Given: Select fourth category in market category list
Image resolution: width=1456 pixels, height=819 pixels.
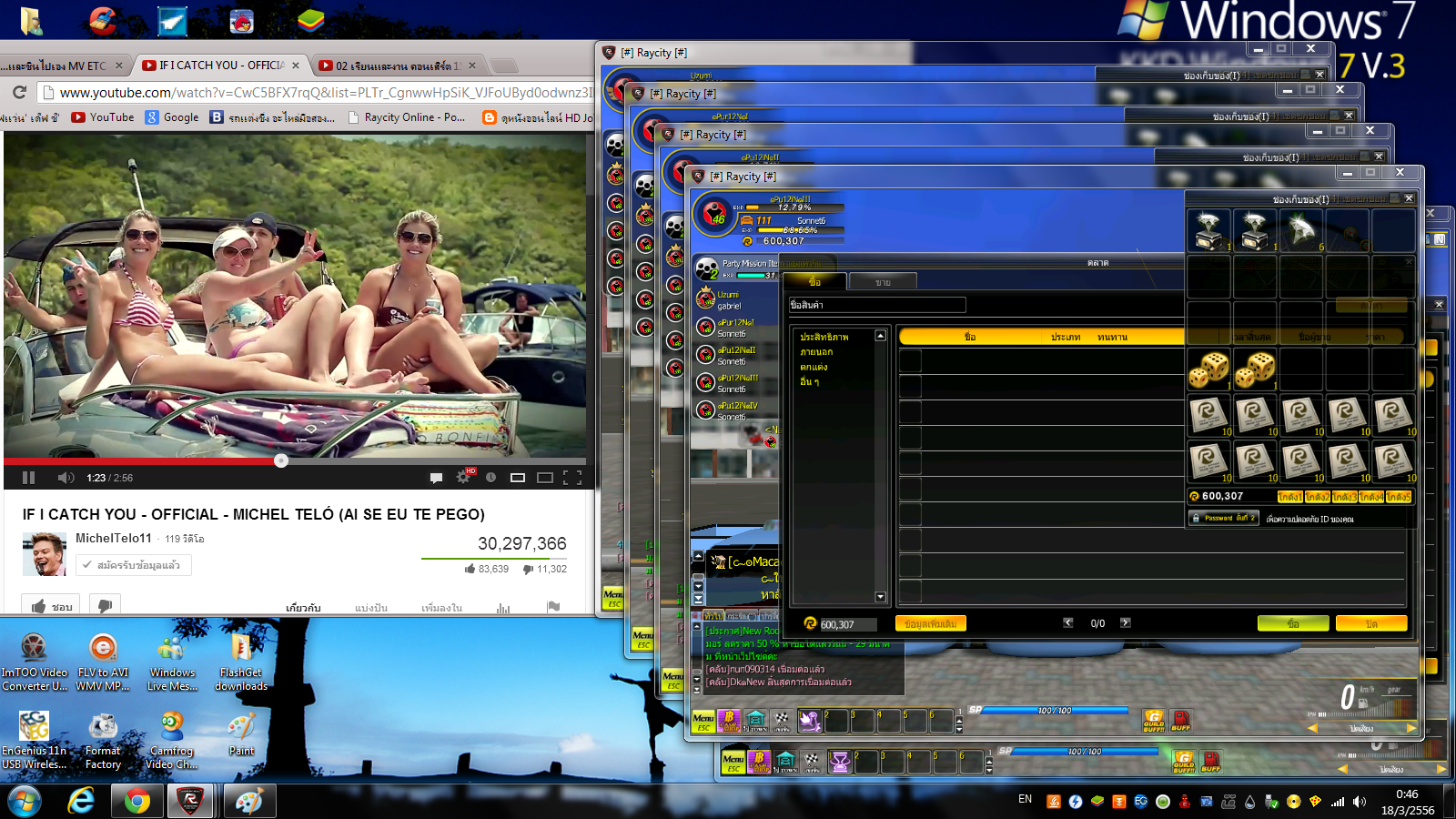Looking at the screenshot, I should point(810,381).
